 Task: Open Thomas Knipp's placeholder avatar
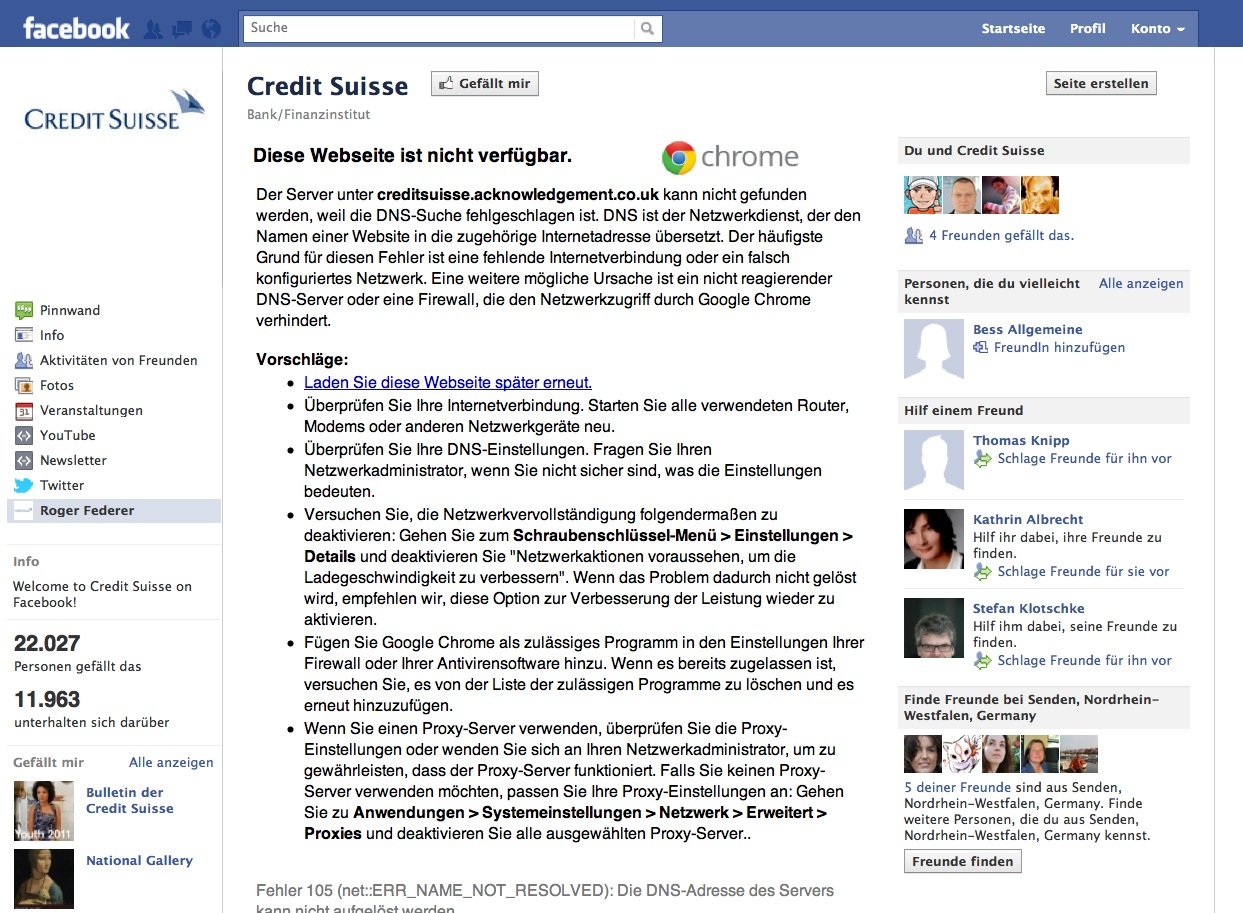coord(934,460)
